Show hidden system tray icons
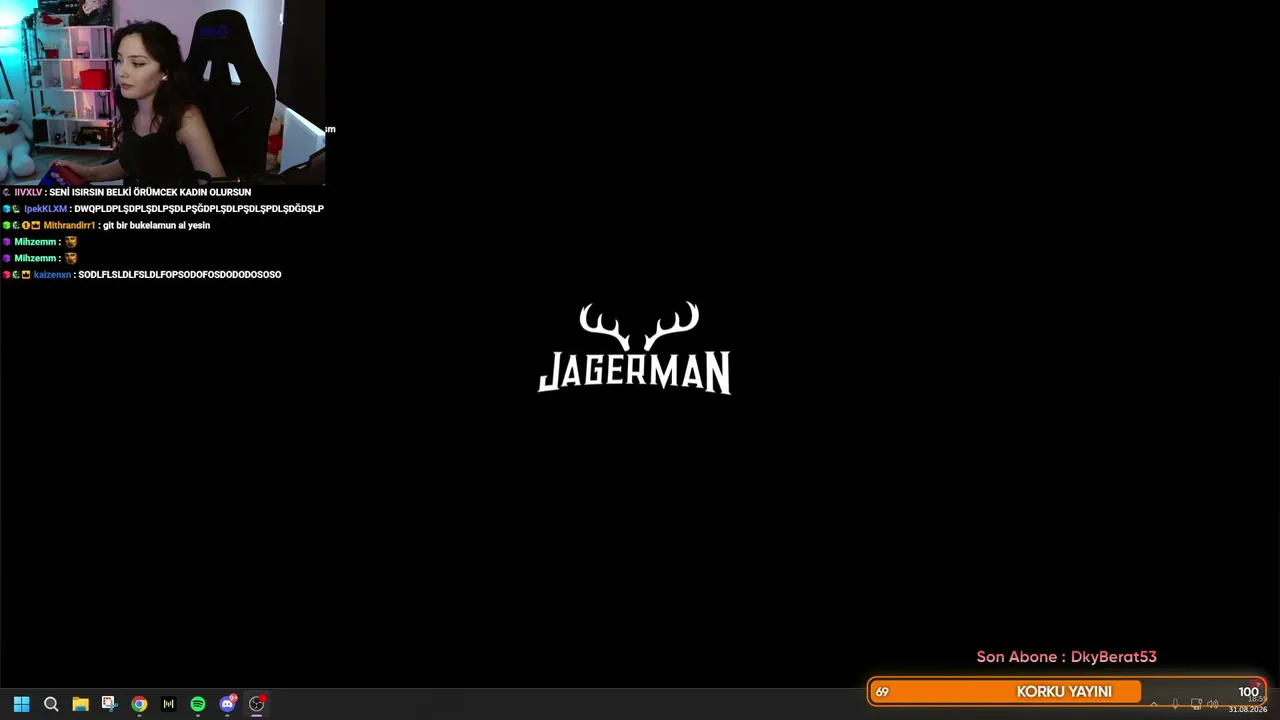 click(x=1154, y=704)
